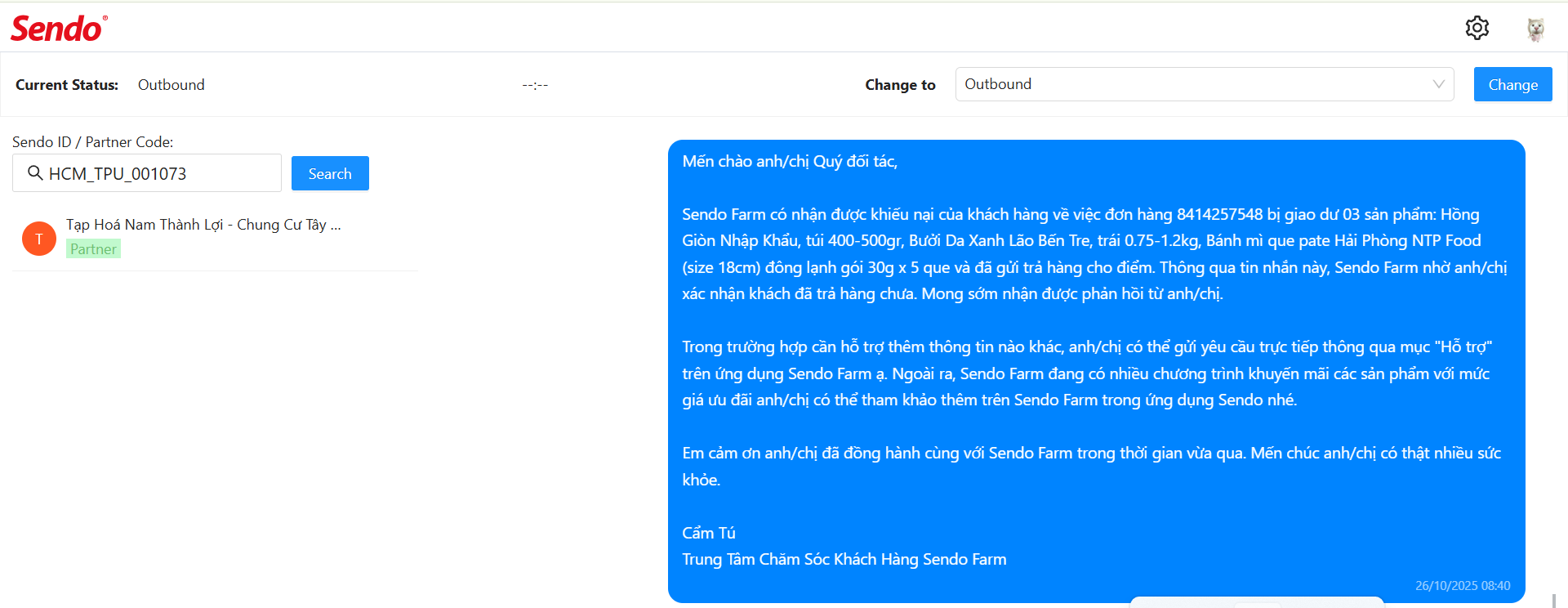This screenshot has width=1568, height=608.
Task: Click the magnifier icon in search field
Action: 35,173
